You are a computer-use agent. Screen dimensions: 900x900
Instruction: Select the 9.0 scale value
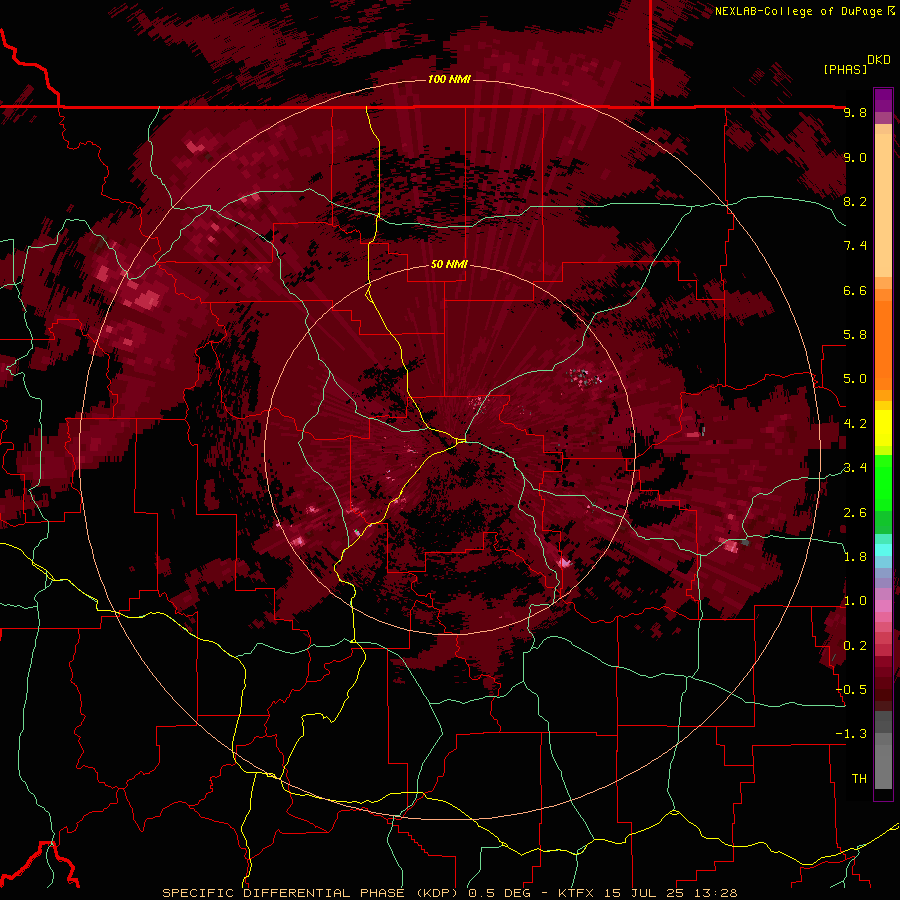click(855, 157)
